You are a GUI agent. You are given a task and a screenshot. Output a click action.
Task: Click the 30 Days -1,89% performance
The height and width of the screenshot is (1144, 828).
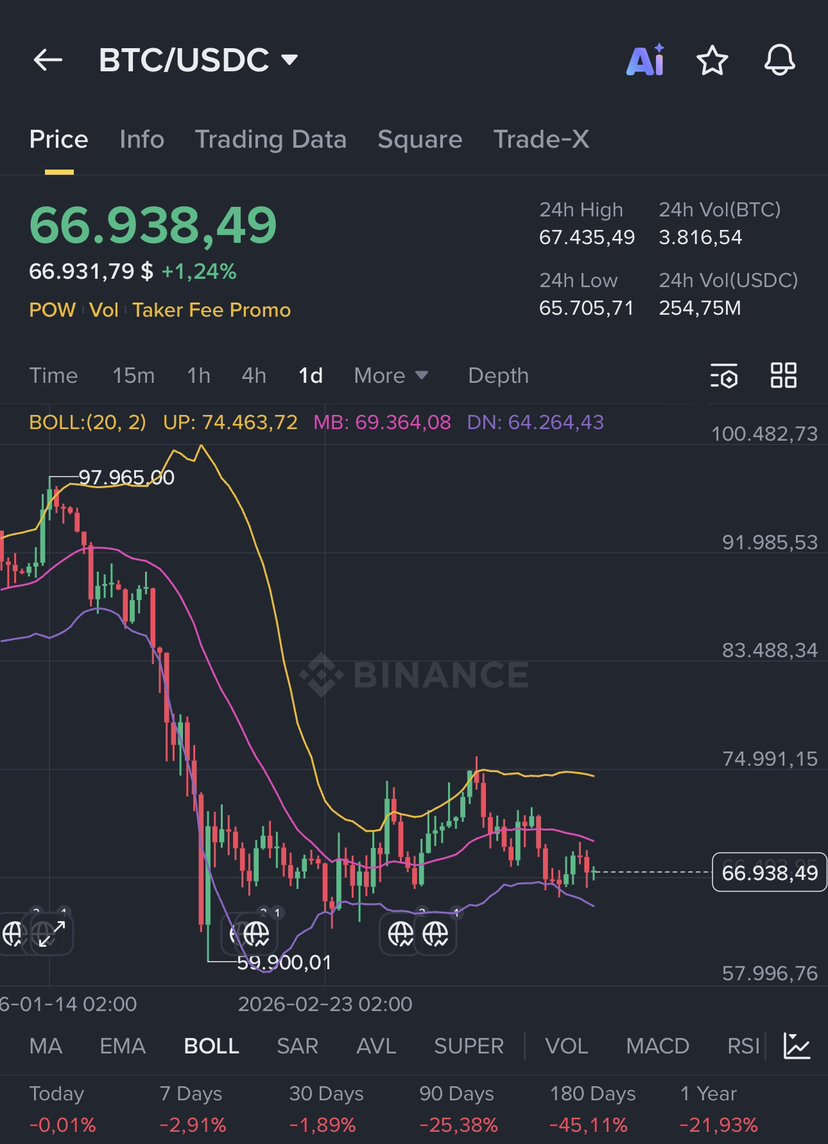tap(326, 1109)
